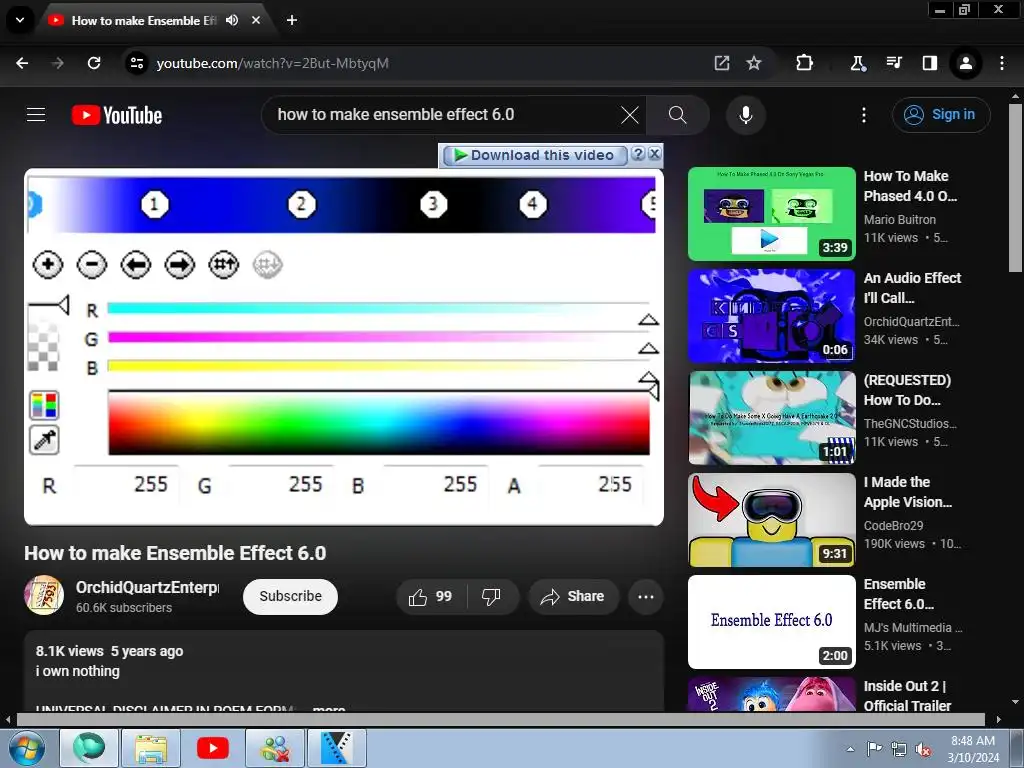The width and height of the screenshot is (1024, 768).
Task: Dislike this video
Action: 491,596
